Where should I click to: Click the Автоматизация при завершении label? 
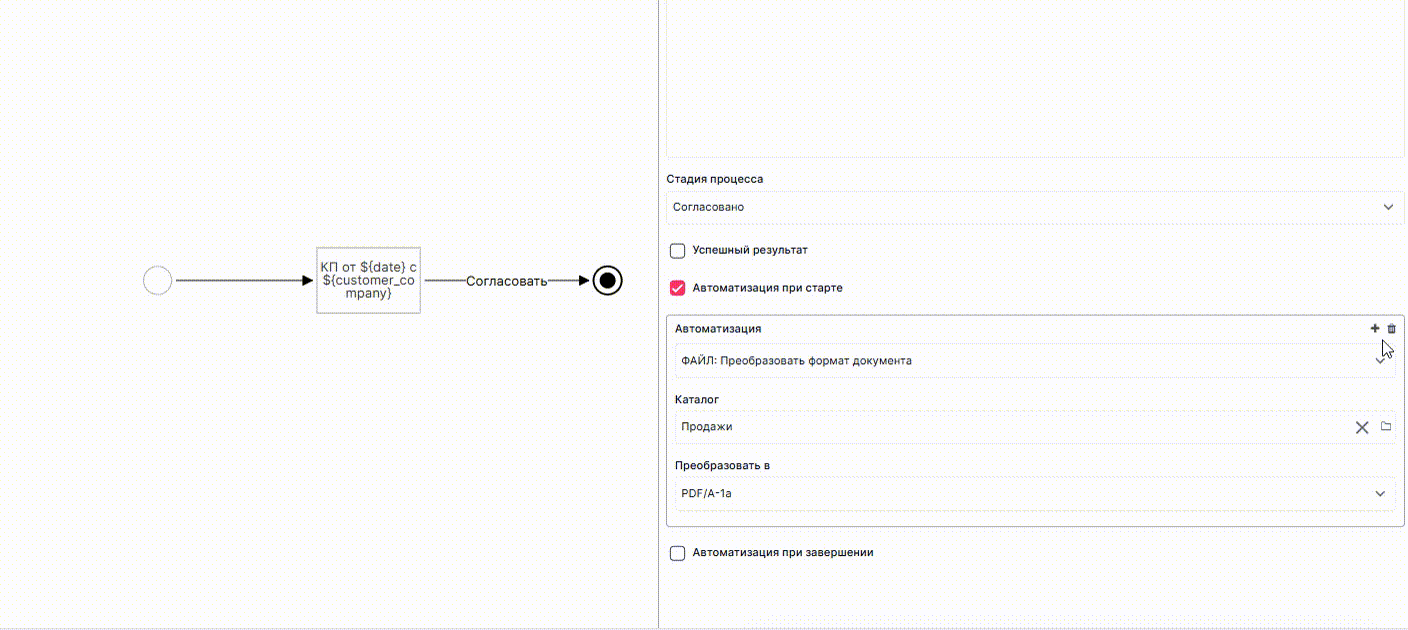coord(783,552)
